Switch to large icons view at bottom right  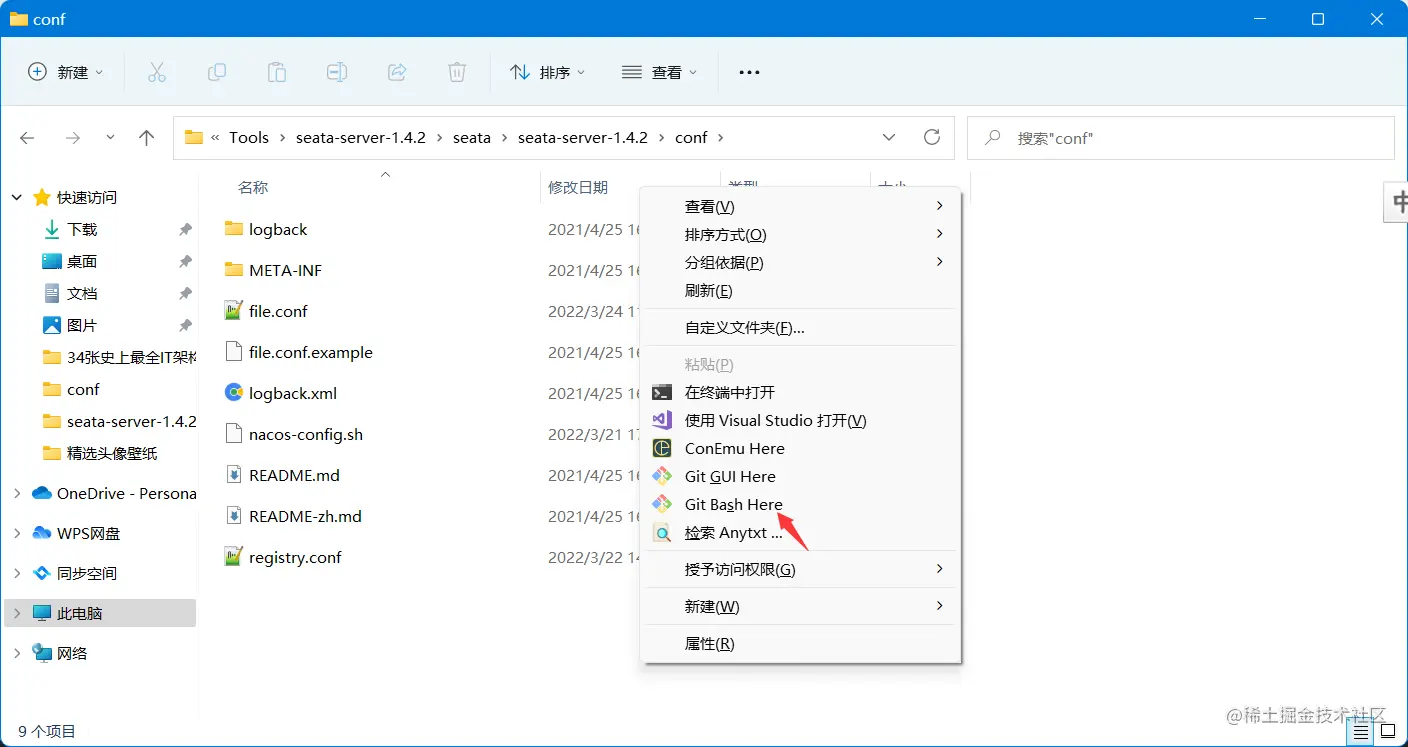(1388, 732)
